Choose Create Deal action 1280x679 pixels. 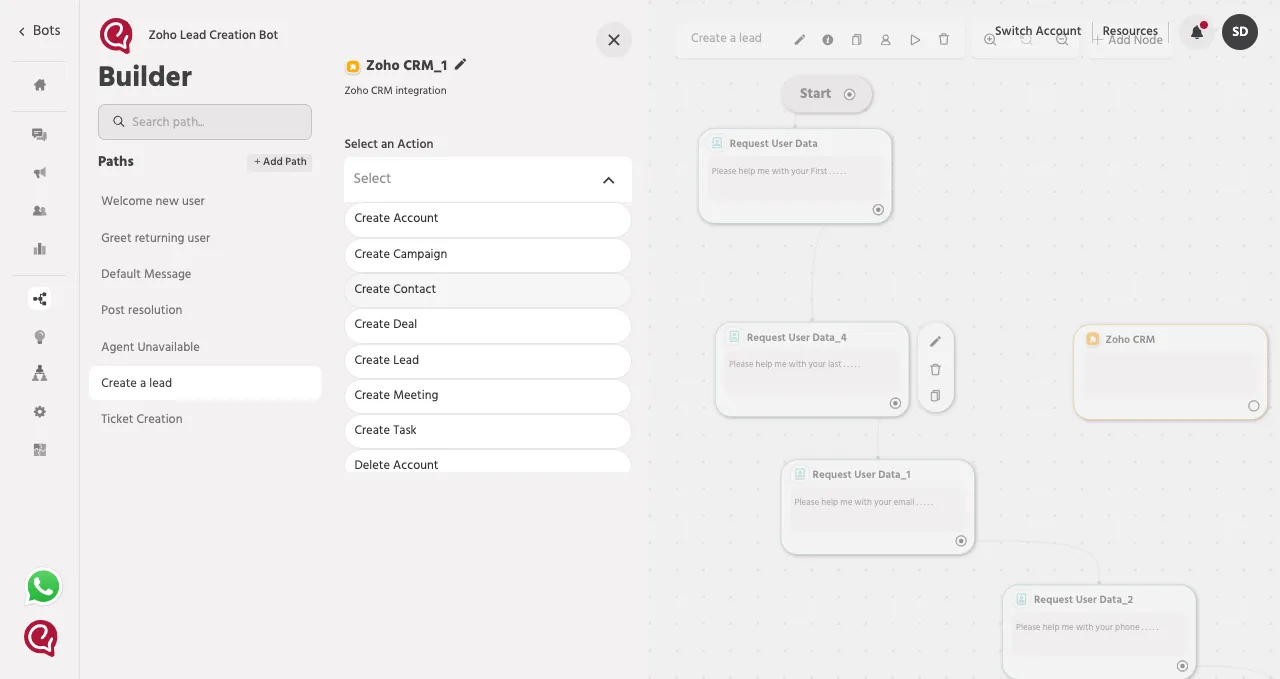pyautogui.click(x=488, y=325)
